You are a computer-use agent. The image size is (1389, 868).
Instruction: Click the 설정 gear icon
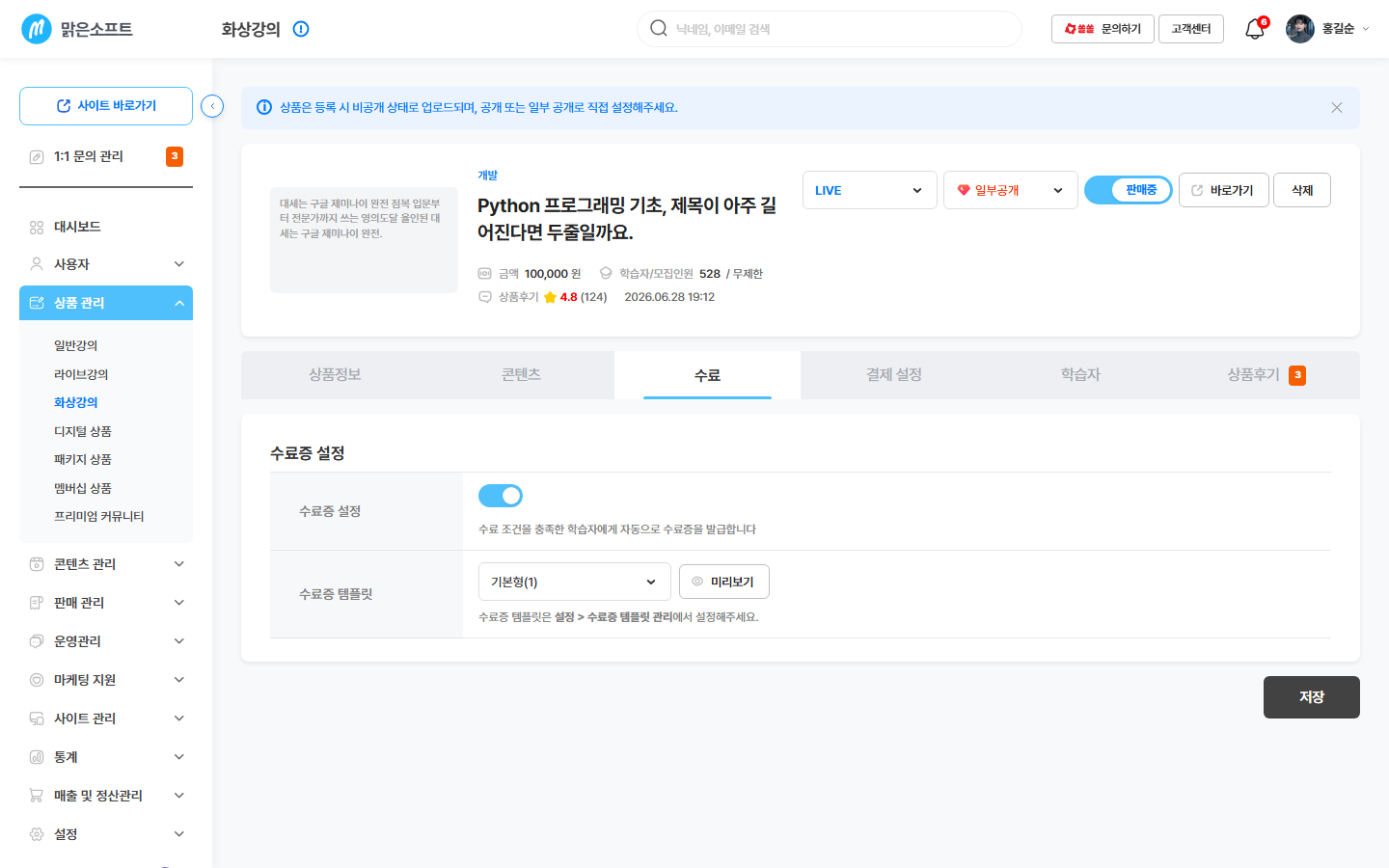pyautogui.click(x=37, y=834)
